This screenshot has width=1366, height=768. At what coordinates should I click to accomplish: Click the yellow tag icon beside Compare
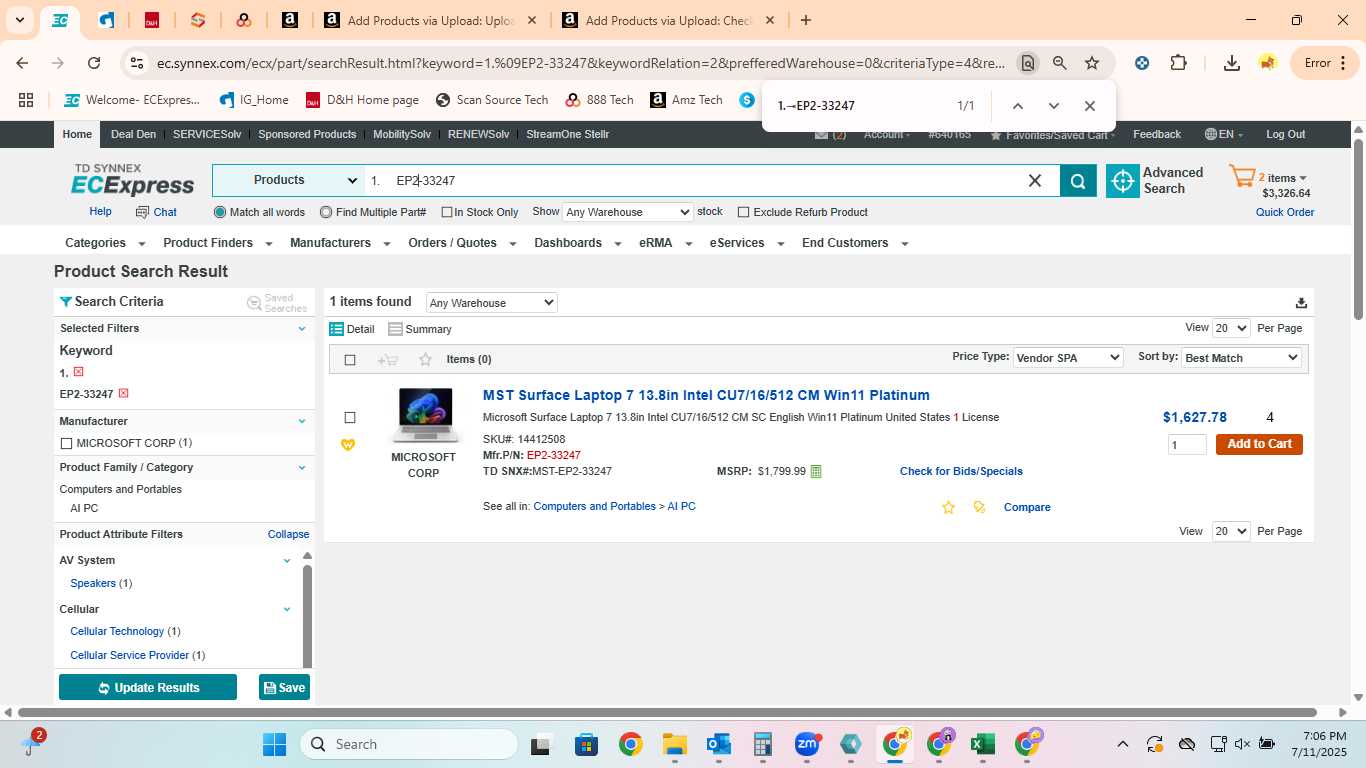(979, 507)
